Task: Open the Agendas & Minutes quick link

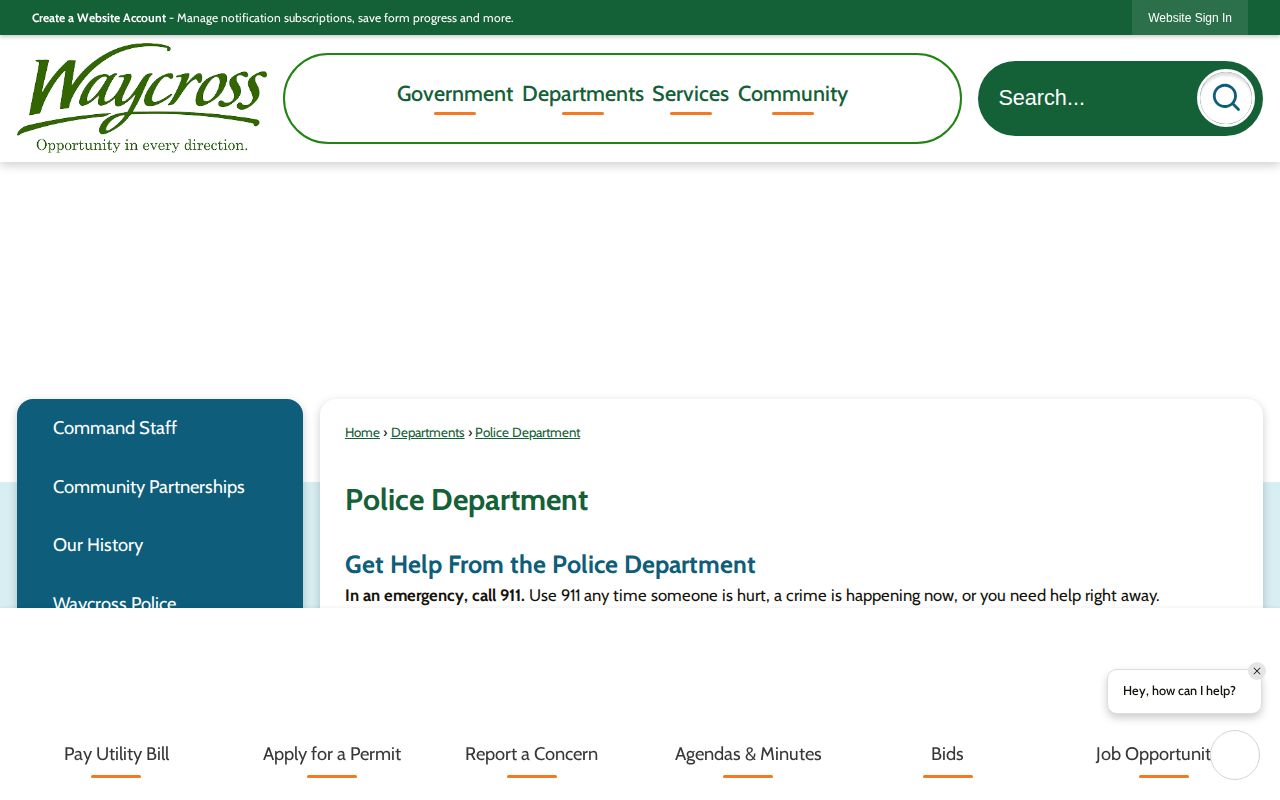Action: coord(748,755)
